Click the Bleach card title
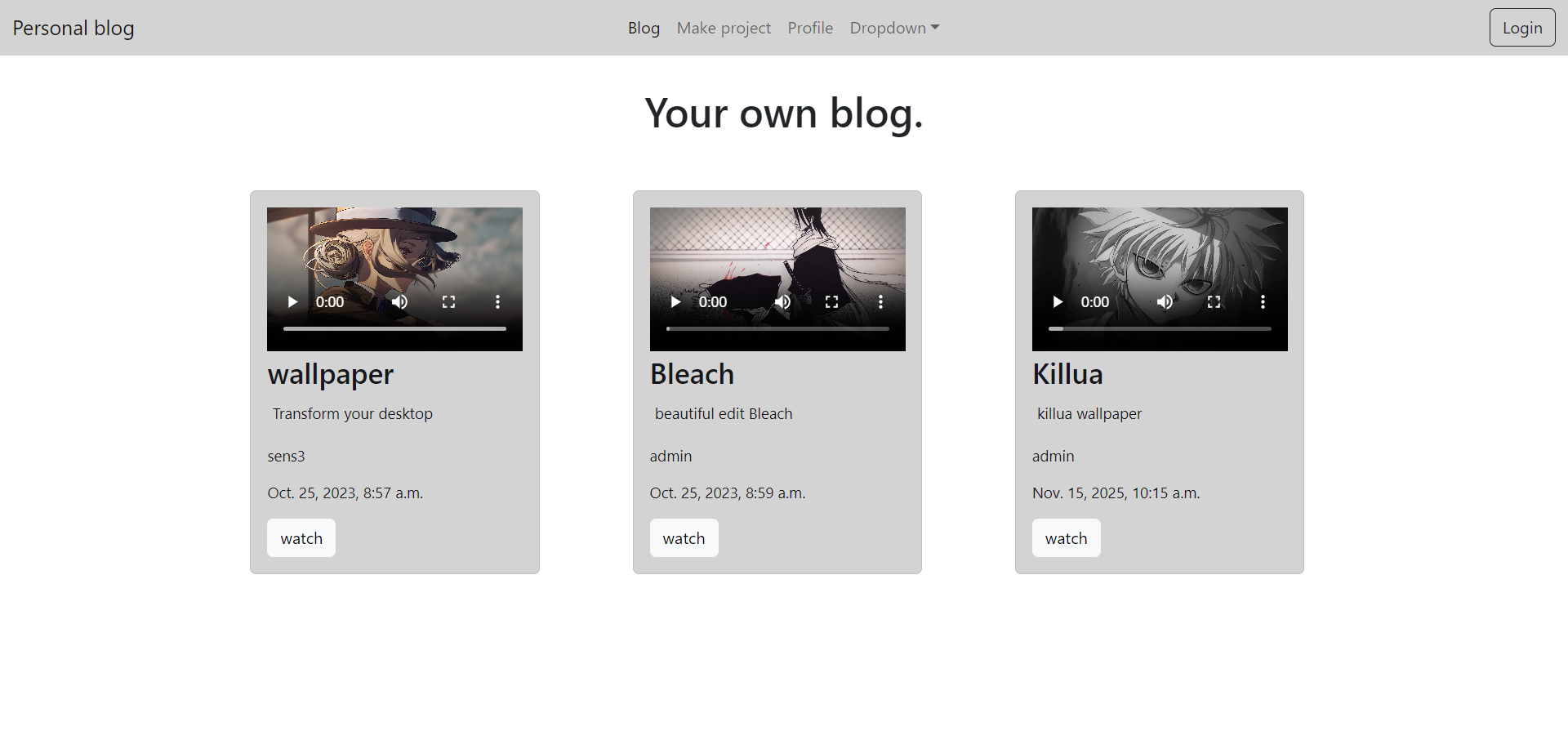This screenshot has width=1568, height=740. point(692,374)
